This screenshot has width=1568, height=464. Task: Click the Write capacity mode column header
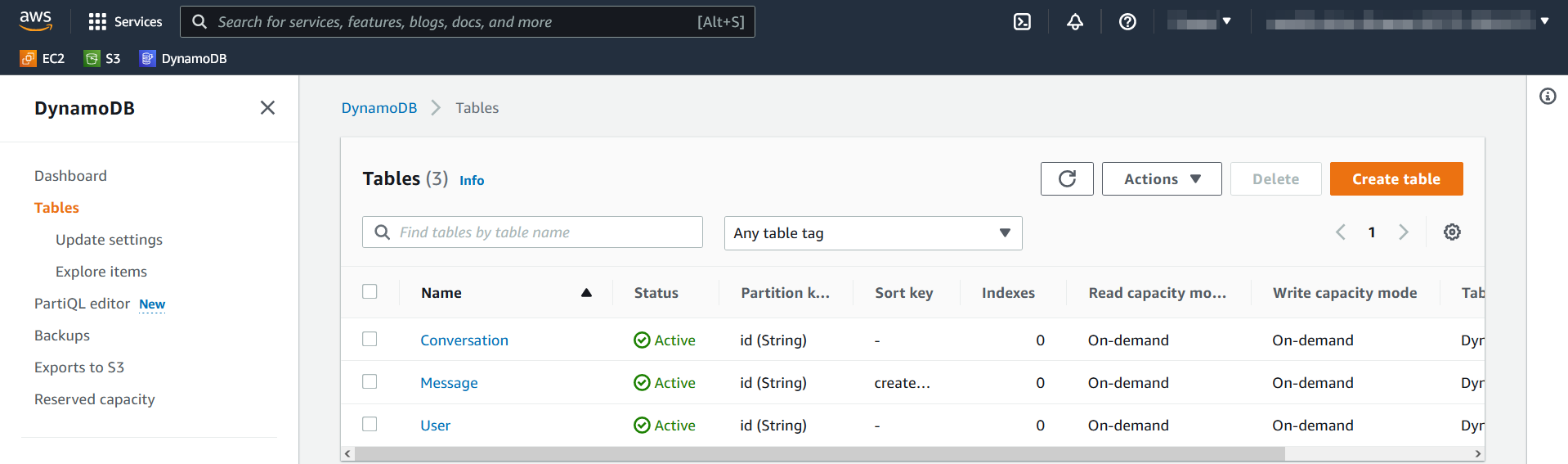[1345, 293]
